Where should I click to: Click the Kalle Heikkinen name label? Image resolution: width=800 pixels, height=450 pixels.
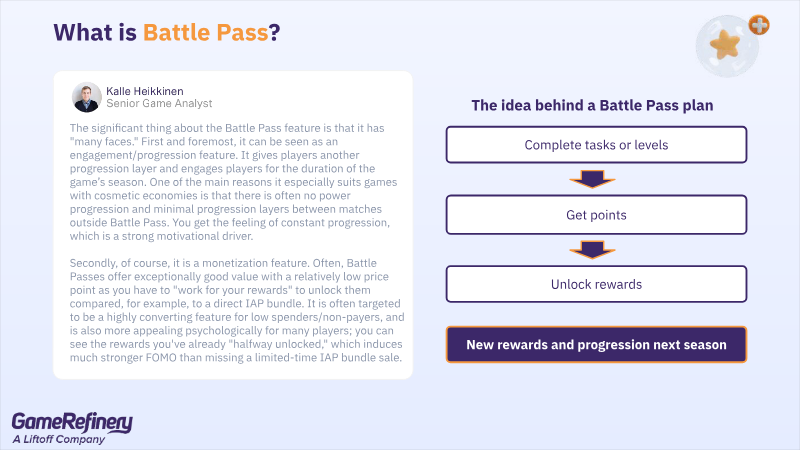154,90
